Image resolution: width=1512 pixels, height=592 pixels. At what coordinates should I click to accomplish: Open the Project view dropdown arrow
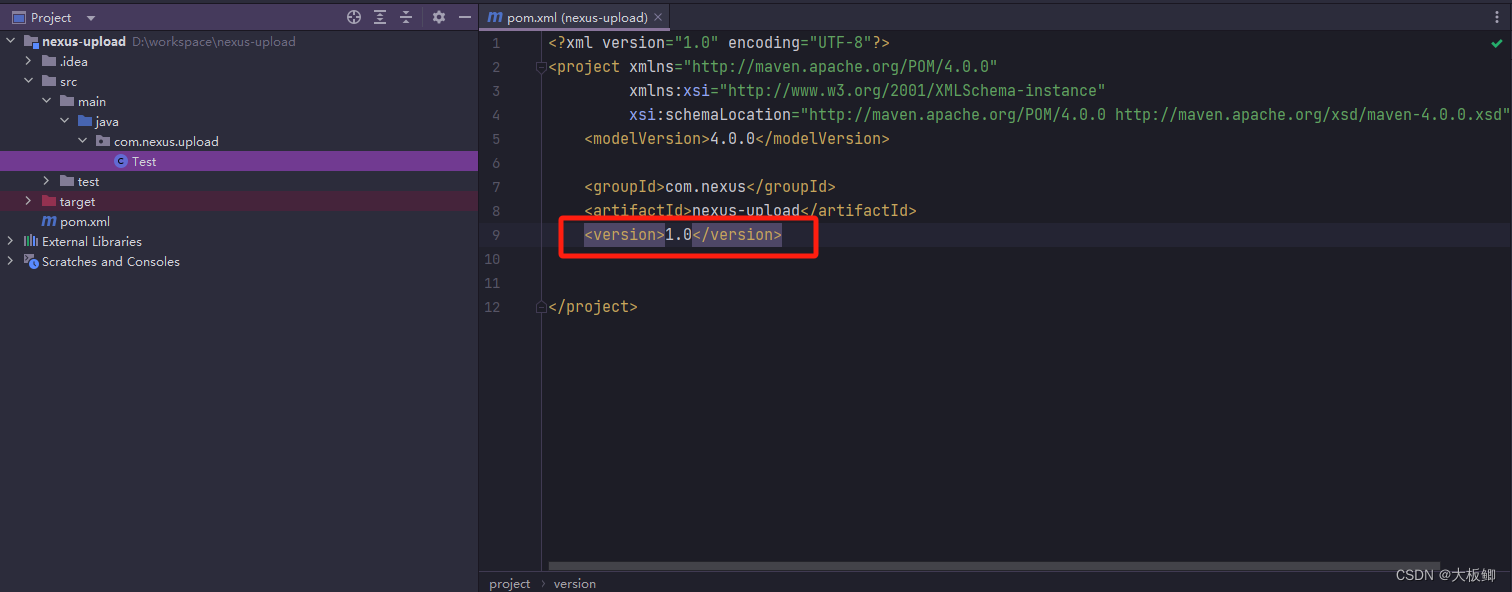point(91,18)
